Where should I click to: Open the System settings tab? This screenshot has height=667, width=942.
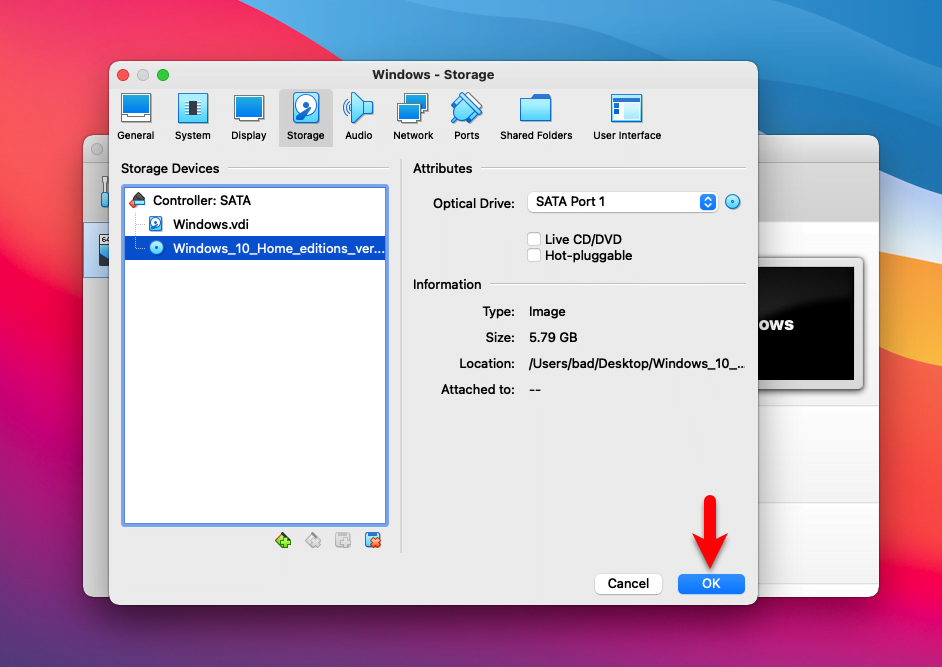[192, 118]
